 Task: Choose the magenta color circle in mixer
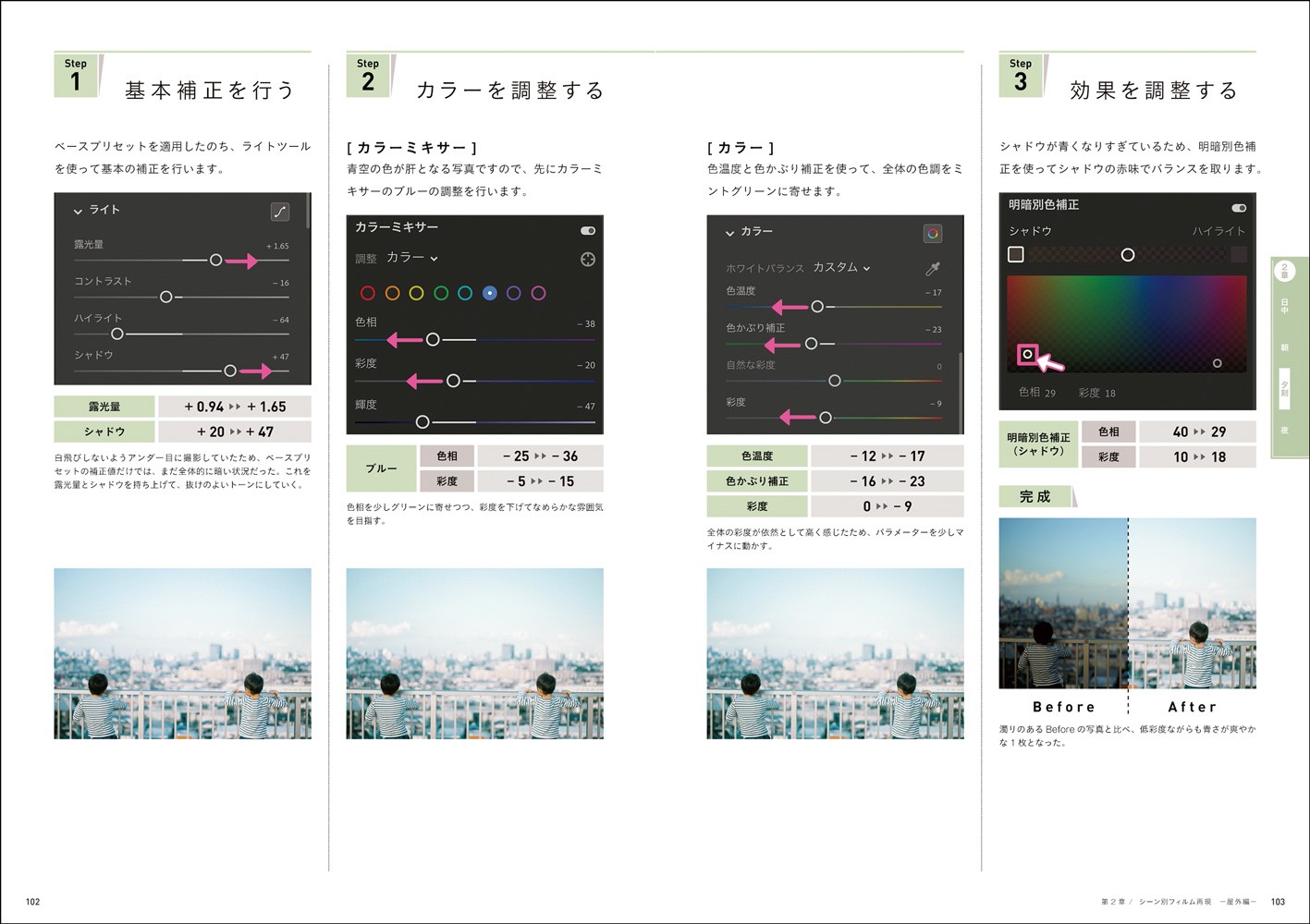tap(538, 293)
